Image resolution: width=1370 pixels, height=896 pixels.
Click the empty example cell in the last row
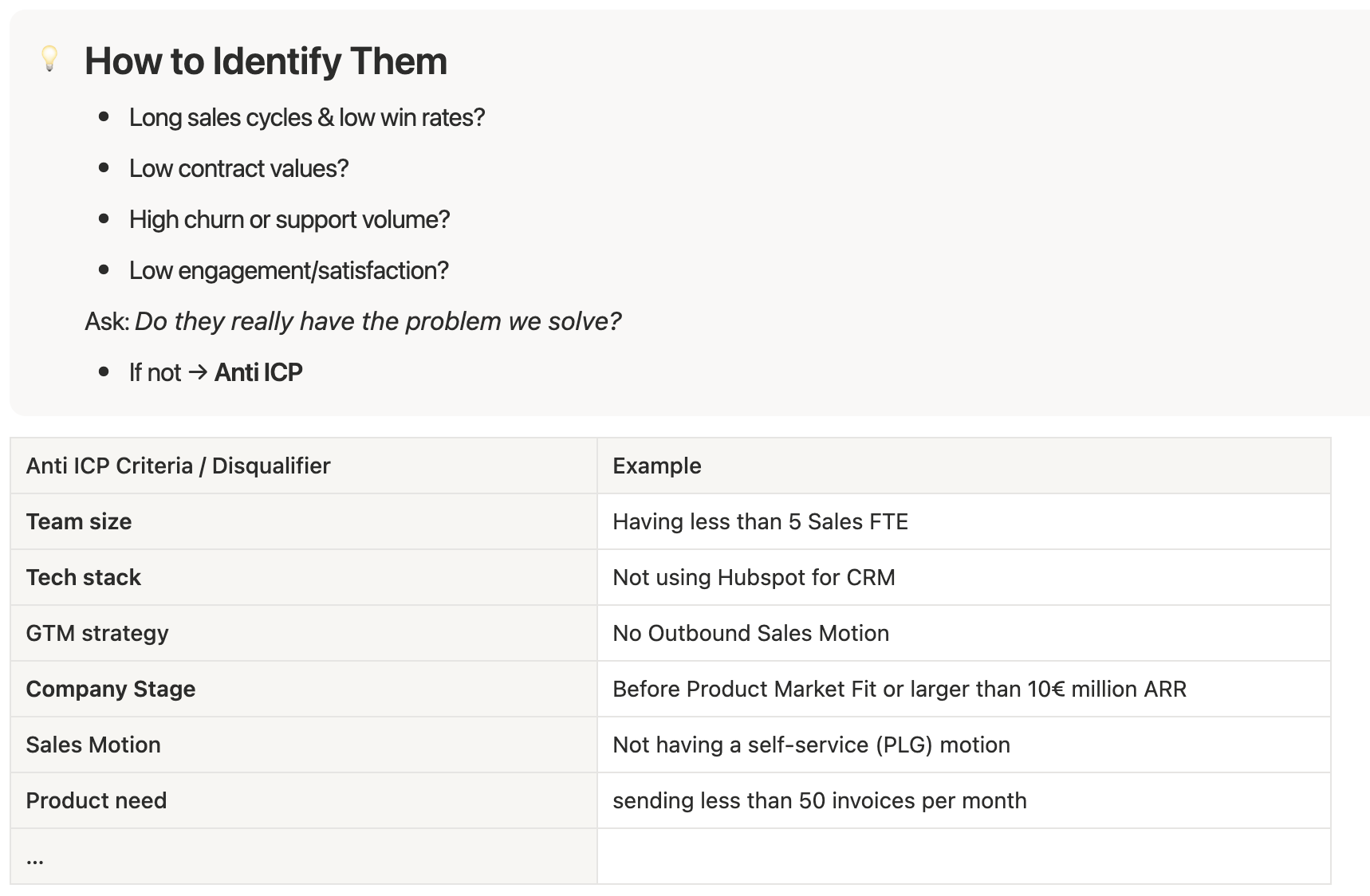(x=963, y=856)
